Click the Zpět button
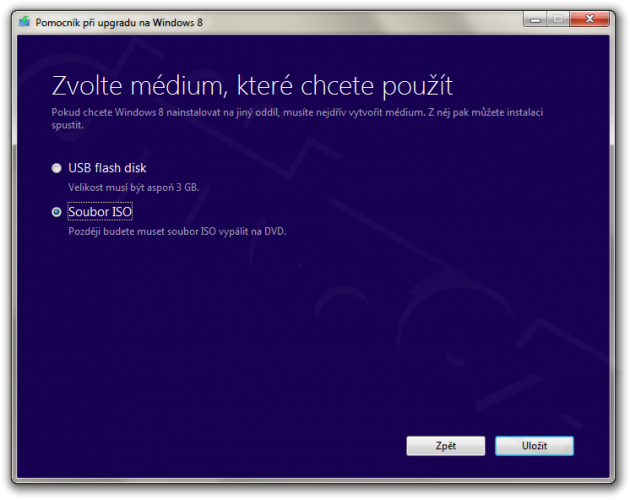 point(446,446)
